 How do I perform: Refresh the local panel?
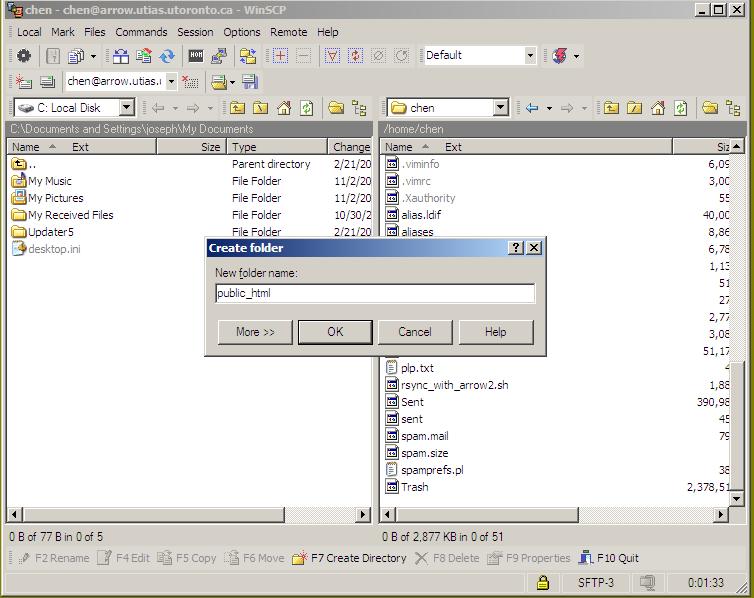[307, 108]
